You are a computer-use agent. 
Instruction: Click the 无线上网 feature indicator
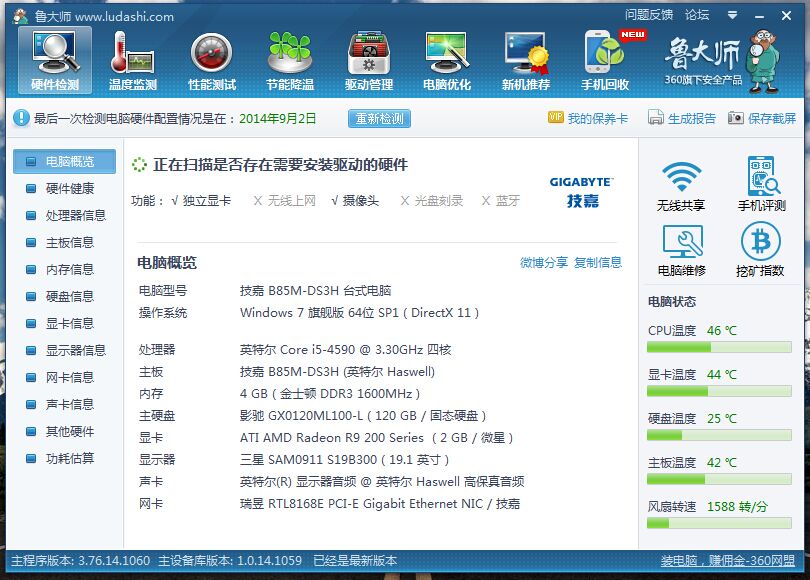click(x=285, y=200)
